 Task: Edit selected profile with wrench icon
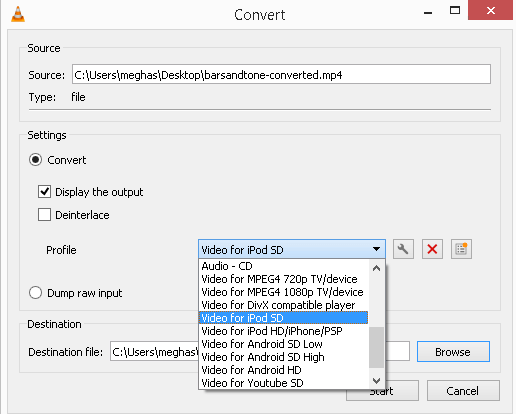pos(403,249)
